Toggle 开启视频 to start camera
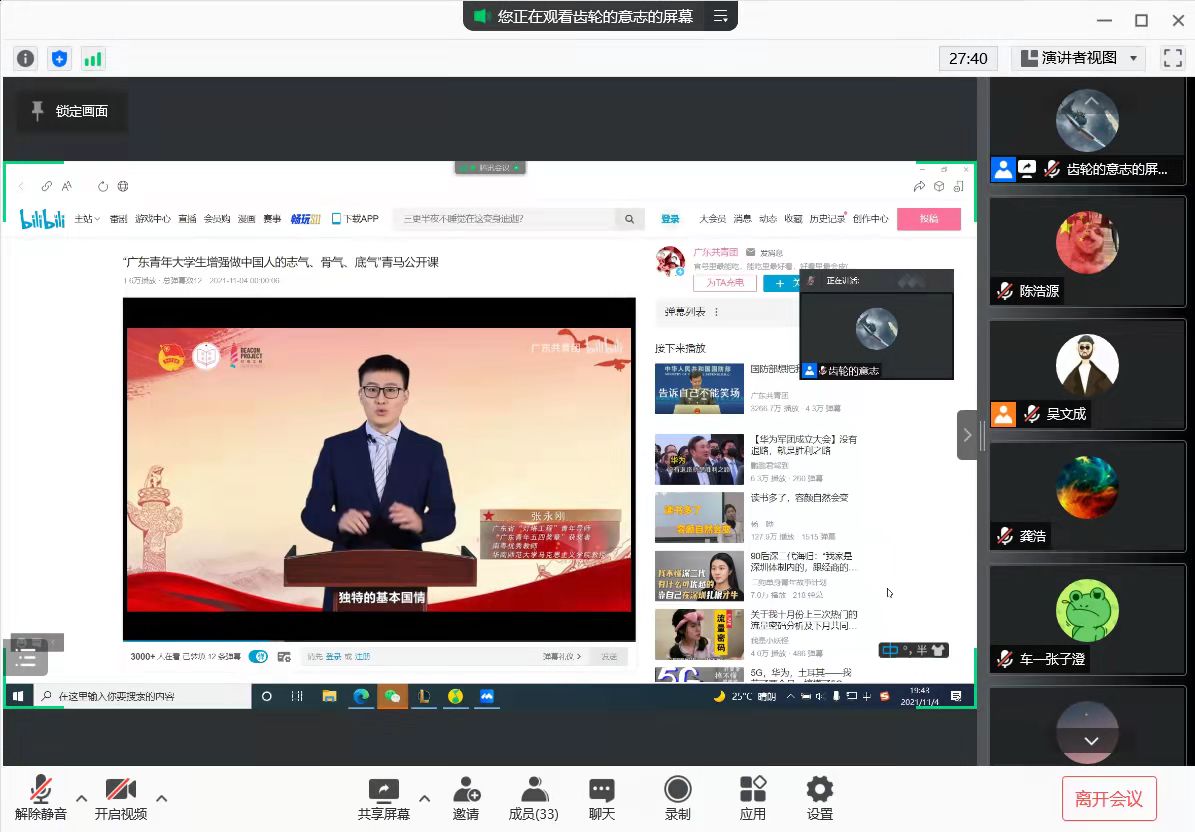Viewport: 1195px width, 832px height. 121,798
